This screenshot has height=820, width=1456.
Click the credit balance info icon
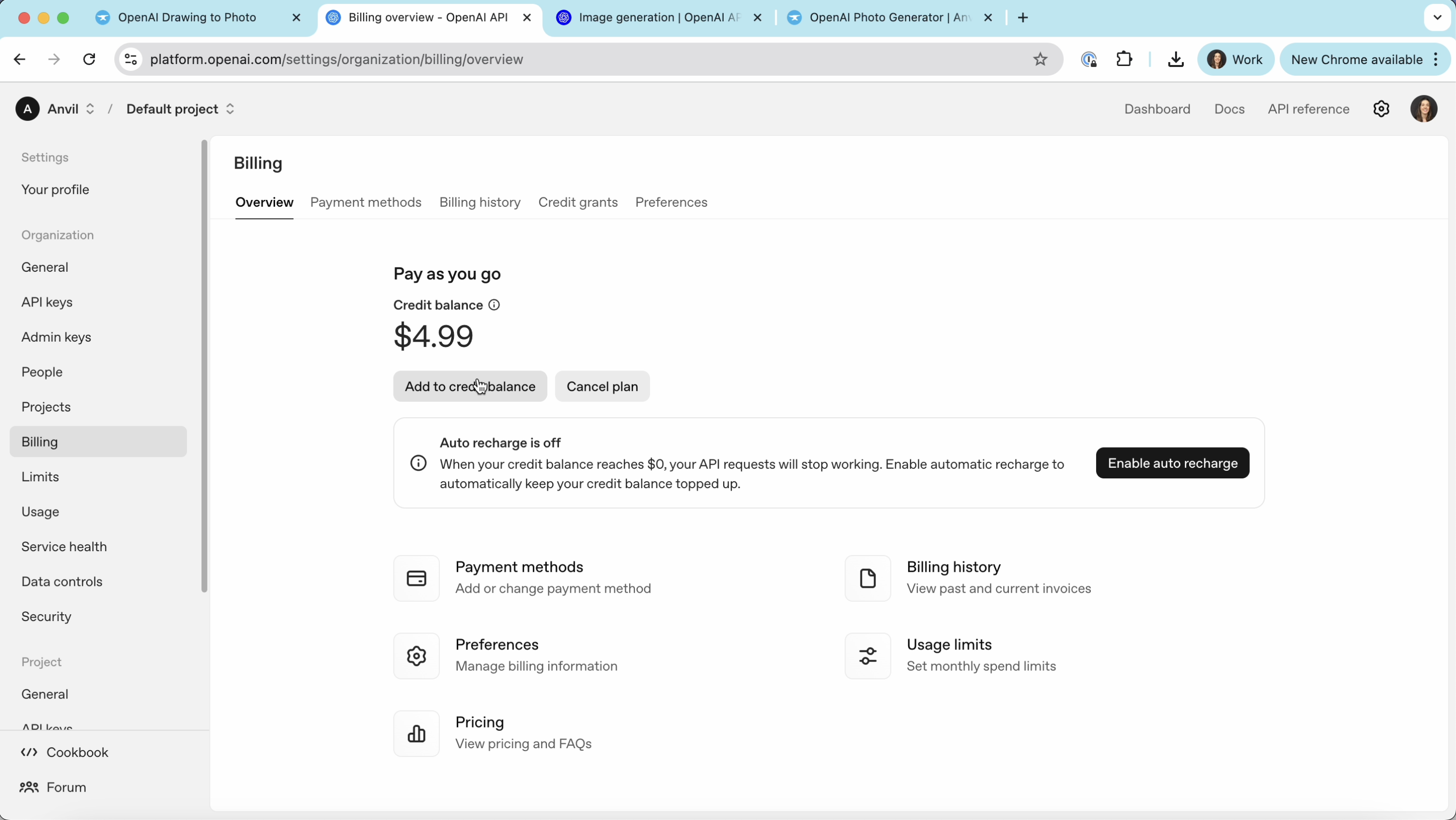pos(494,306)
